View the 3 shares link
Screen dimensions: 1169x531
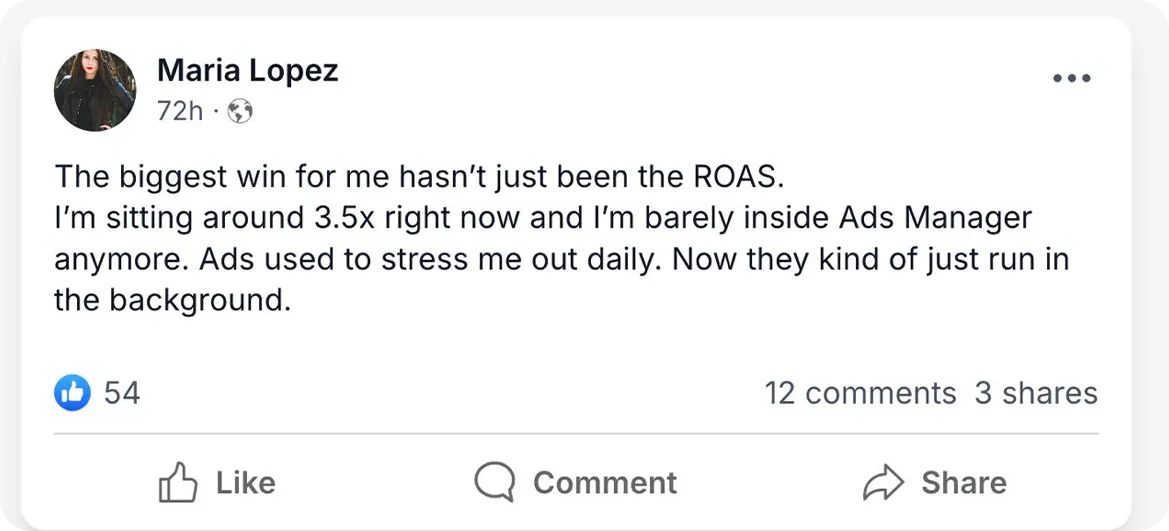1036,393
